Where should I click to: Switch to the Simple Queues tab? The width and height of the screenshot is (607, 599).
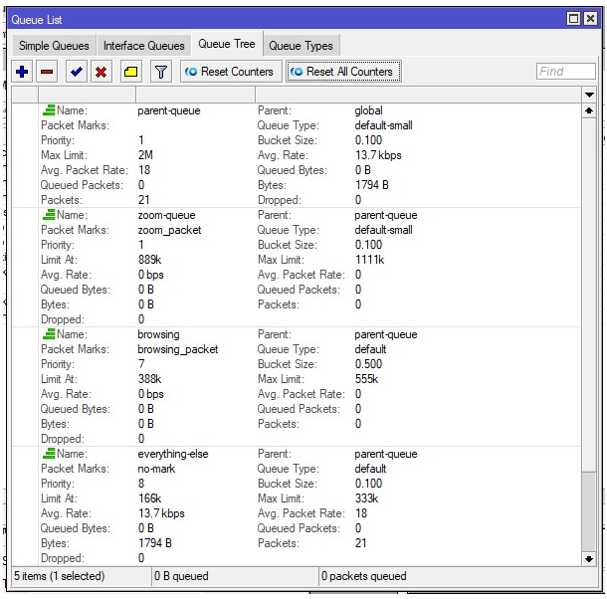54,46
